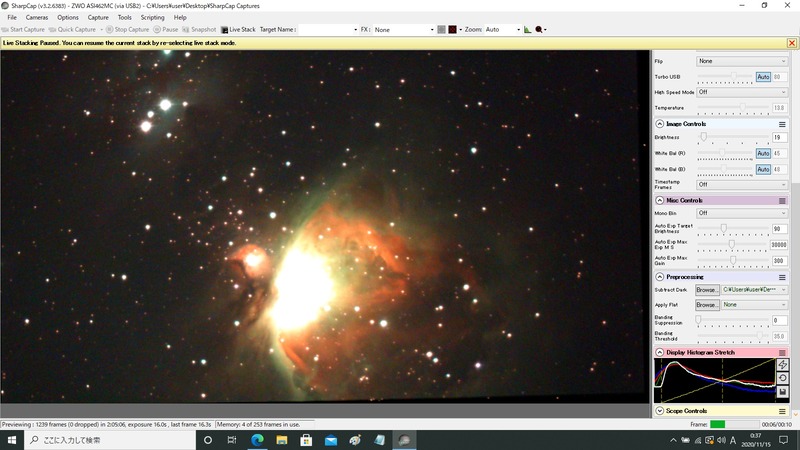Image resolution: width=800 pixels, height=450 pixels.
Task: Open the Help menu
Action: 180,17
